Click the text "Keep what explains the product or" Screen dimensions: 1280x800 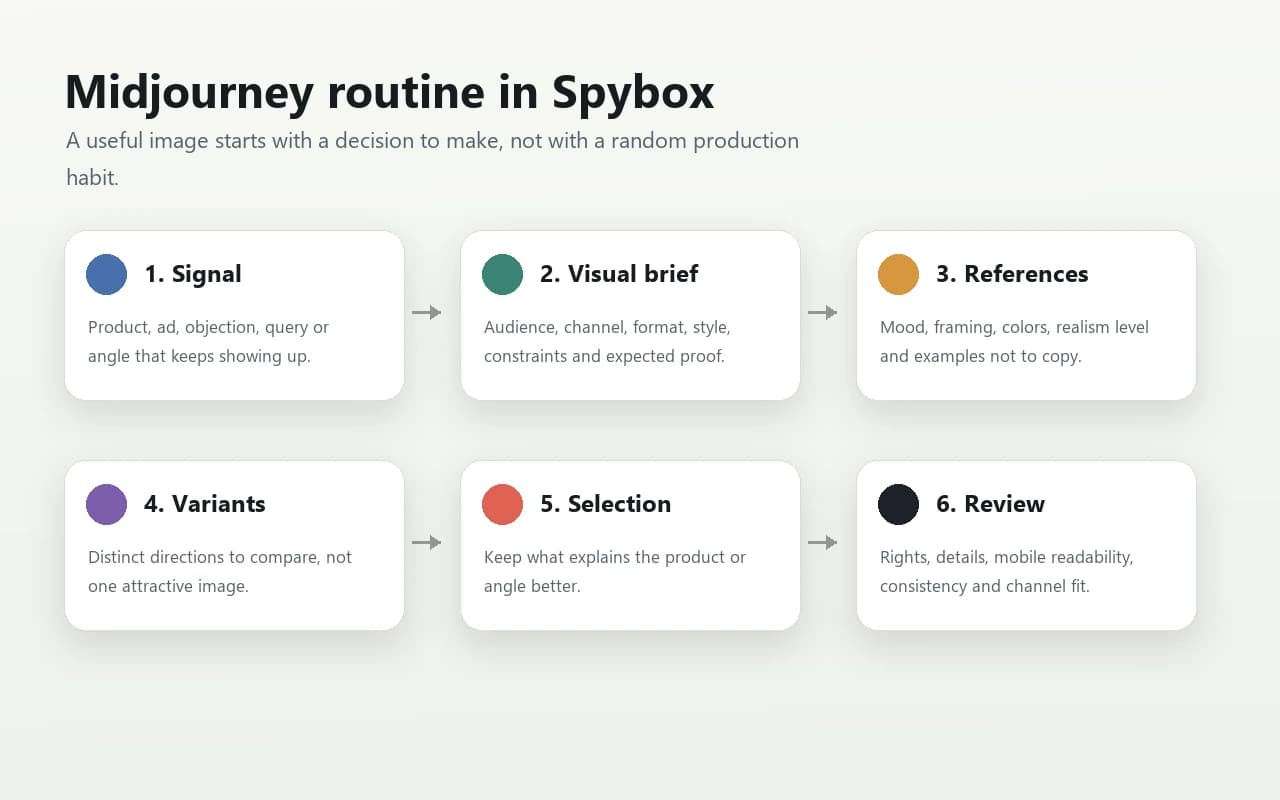click(x=615, y=558)
